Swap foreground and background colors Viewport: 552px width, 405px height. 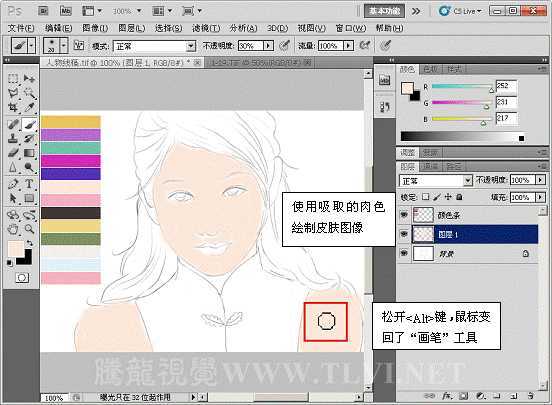30,243
